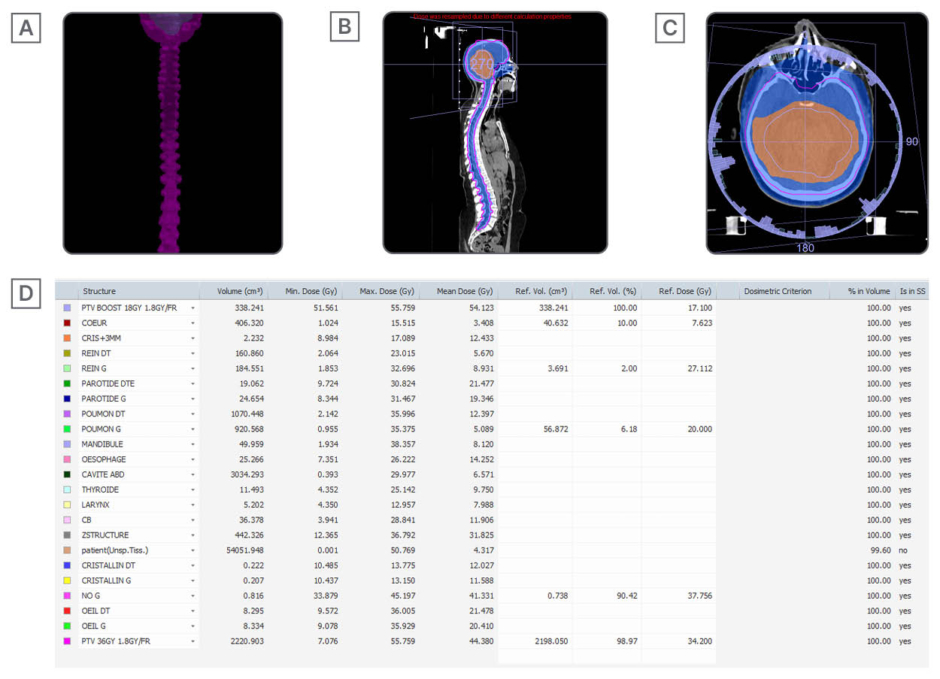The image size is (940, 679).
Task: Select the sagittal CT dose view
Action: click(x=494, y=135)
